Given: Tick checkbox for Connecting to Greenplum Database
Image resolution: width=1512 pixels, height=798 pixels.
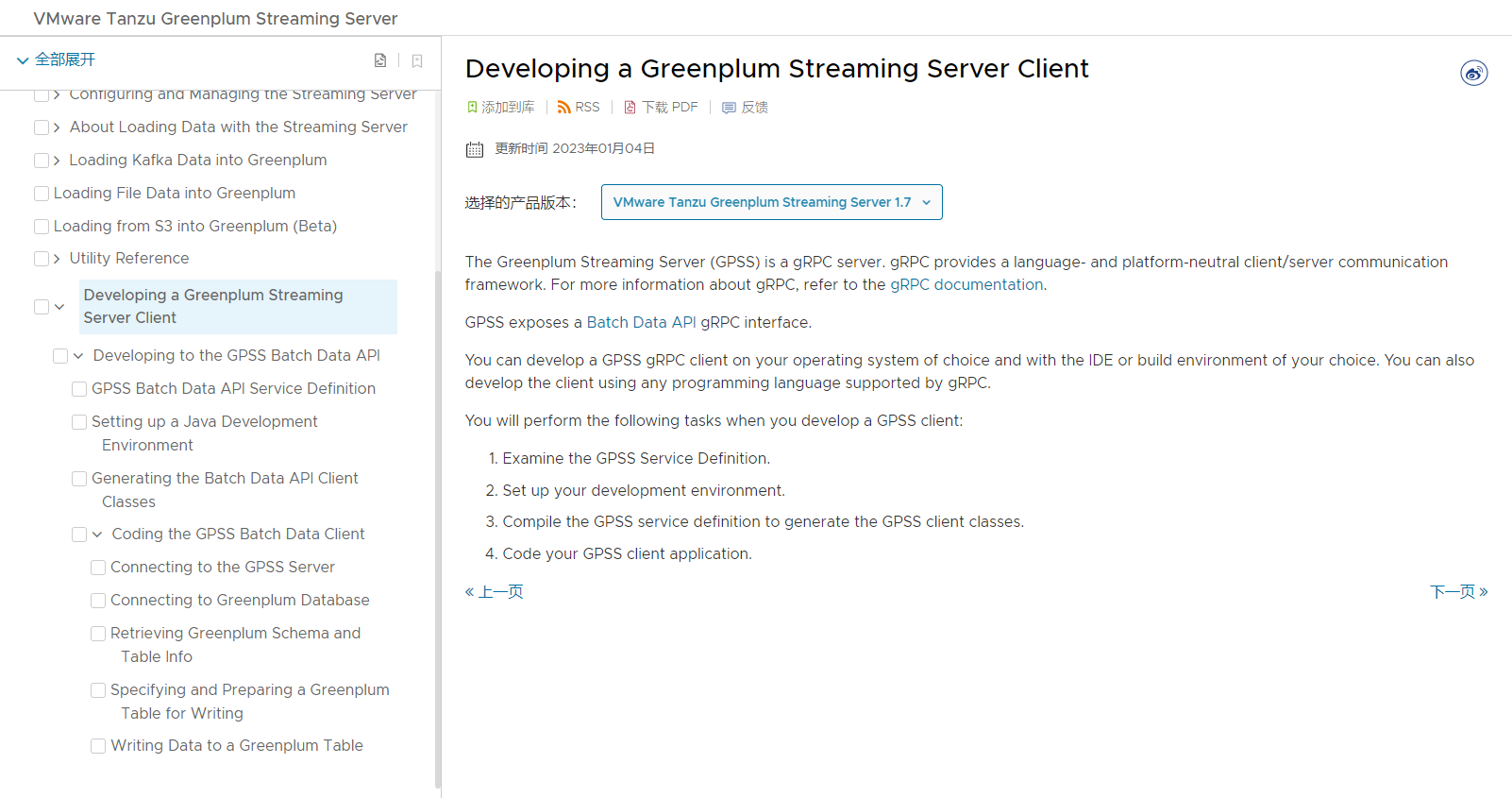Looking at the screenshot, I should (98, 601).
